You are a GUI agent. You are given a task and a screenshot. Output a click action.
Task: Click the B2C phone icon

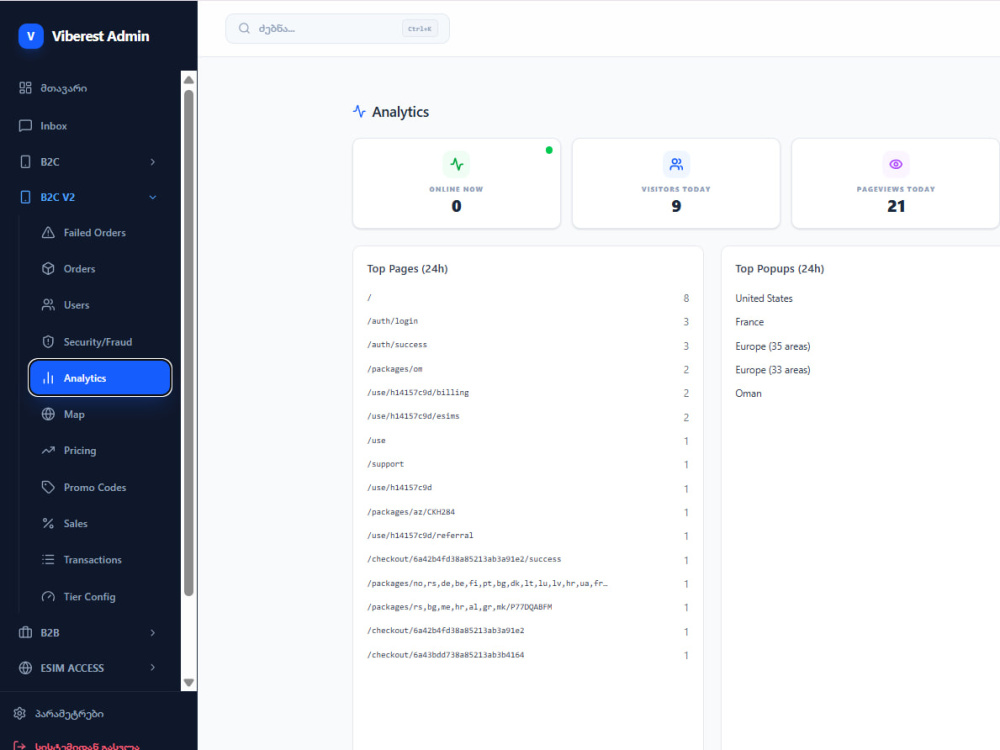25,162
